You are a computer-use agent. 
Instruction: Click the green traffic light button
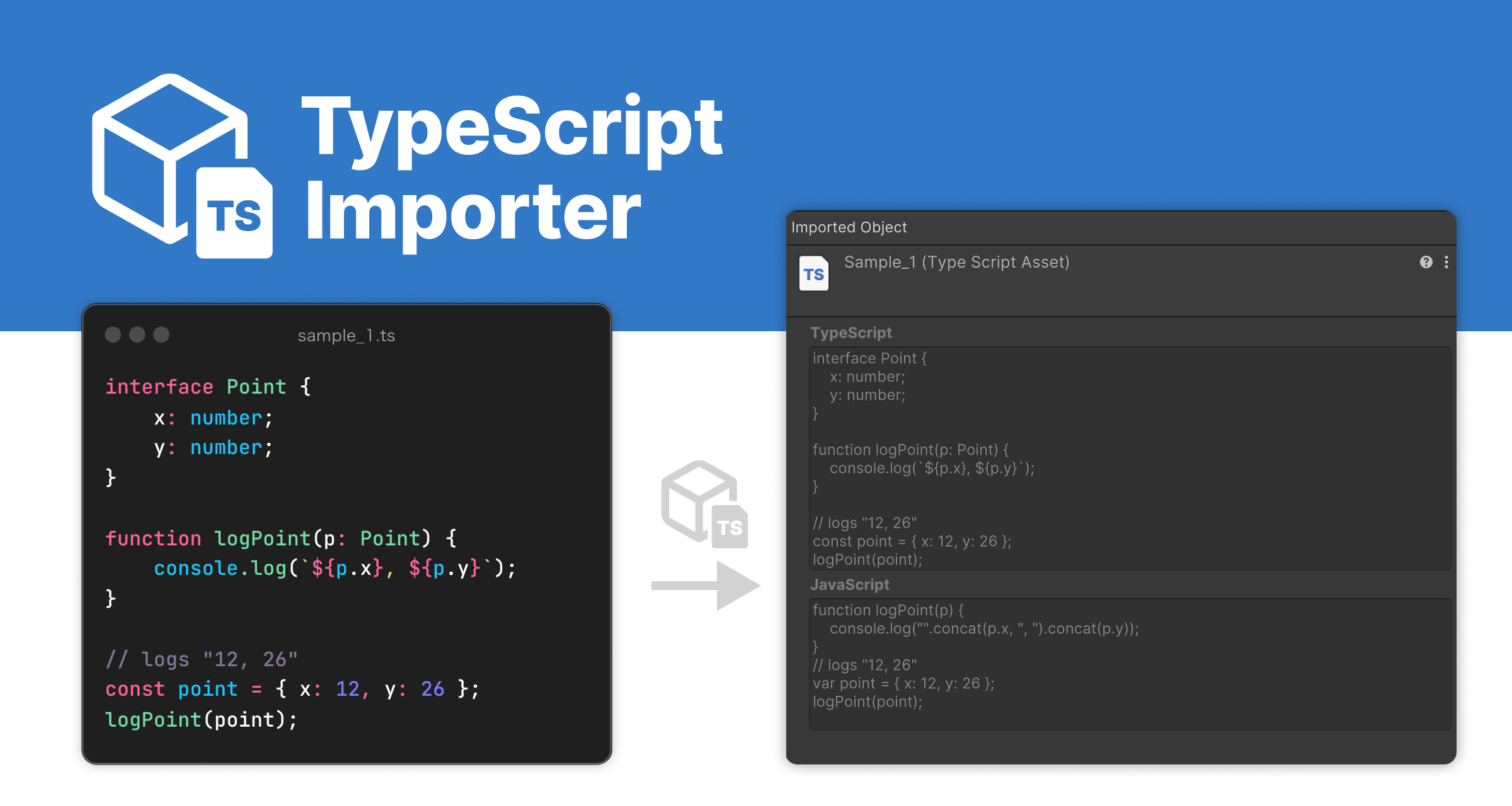click(x=161, y=335)
